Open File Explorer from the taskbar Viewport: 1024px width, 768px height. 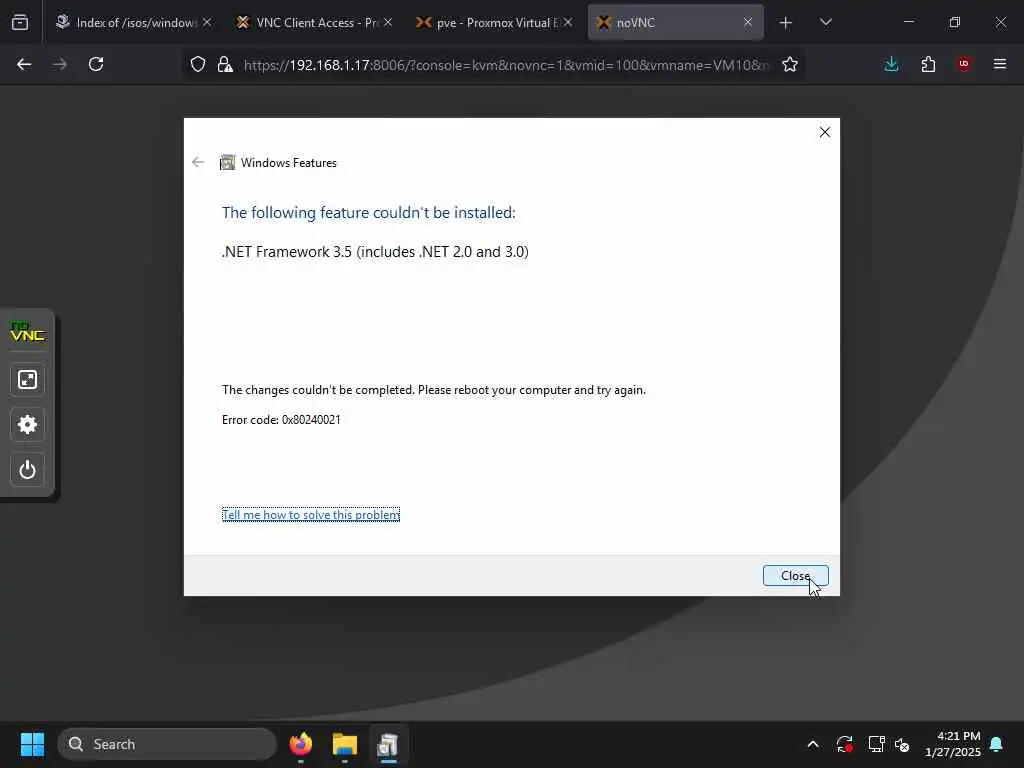click(x=344, y=744)
